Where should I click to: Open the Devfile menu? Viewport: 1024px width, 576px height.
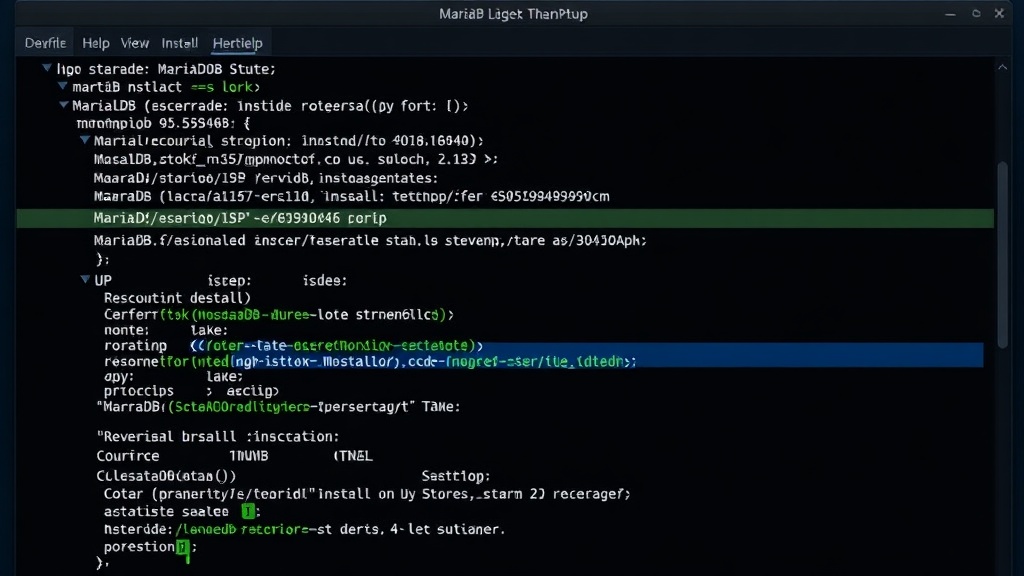45,43
